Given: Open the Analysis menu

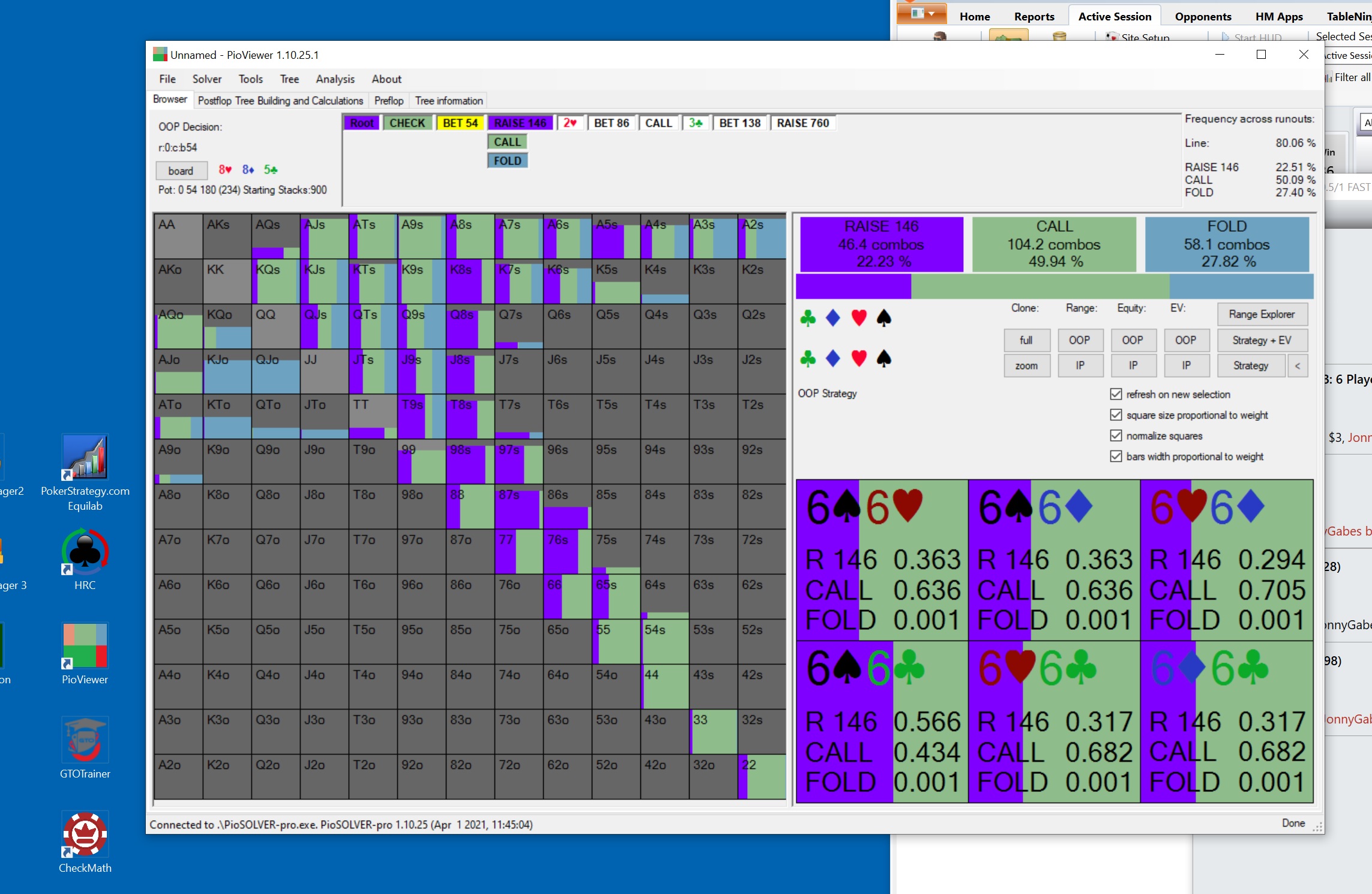Looking at the screenshot, I should [x=335, y=79].
